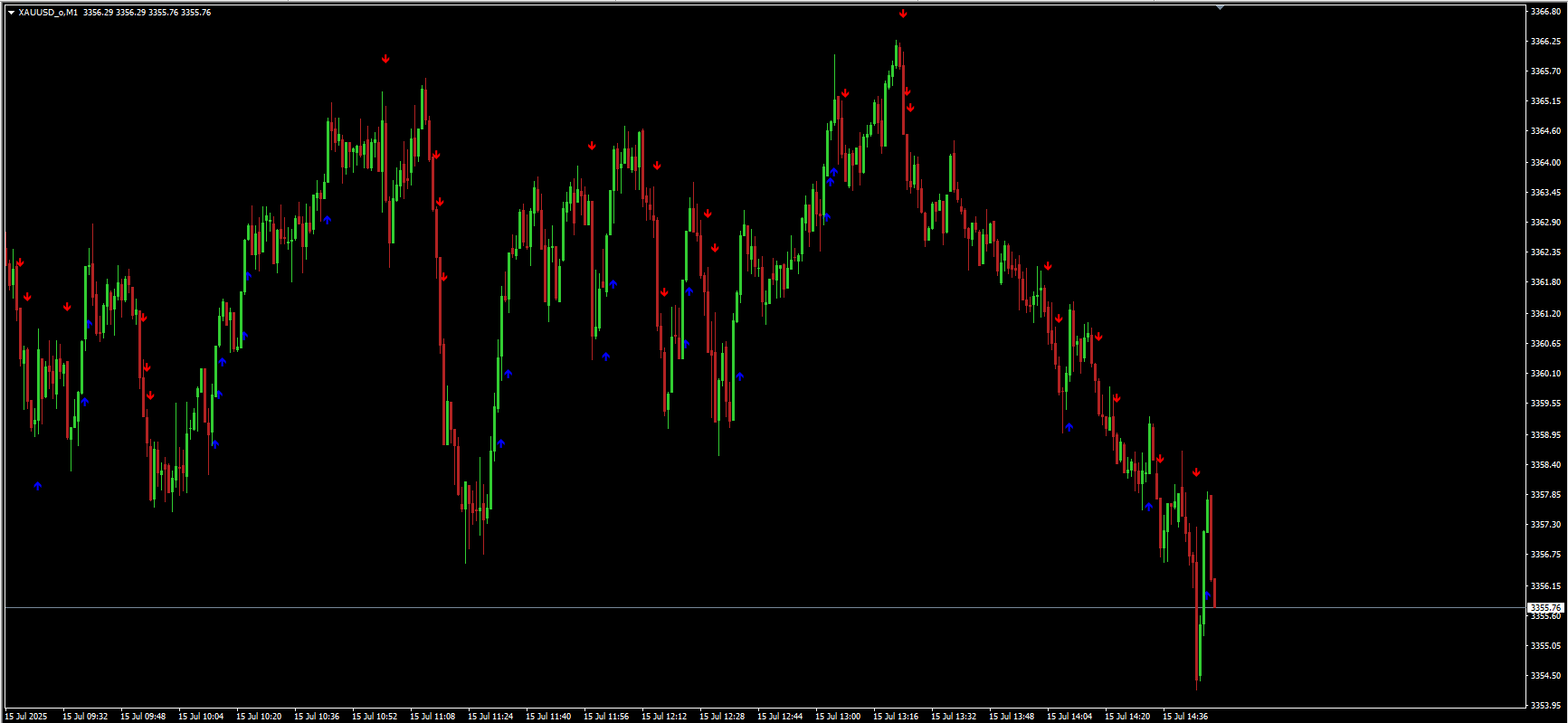This screenshot has width=1568, height=723.
Task: Click the lowest blue buy arrow at far left
Action: [x=38, y=486]
